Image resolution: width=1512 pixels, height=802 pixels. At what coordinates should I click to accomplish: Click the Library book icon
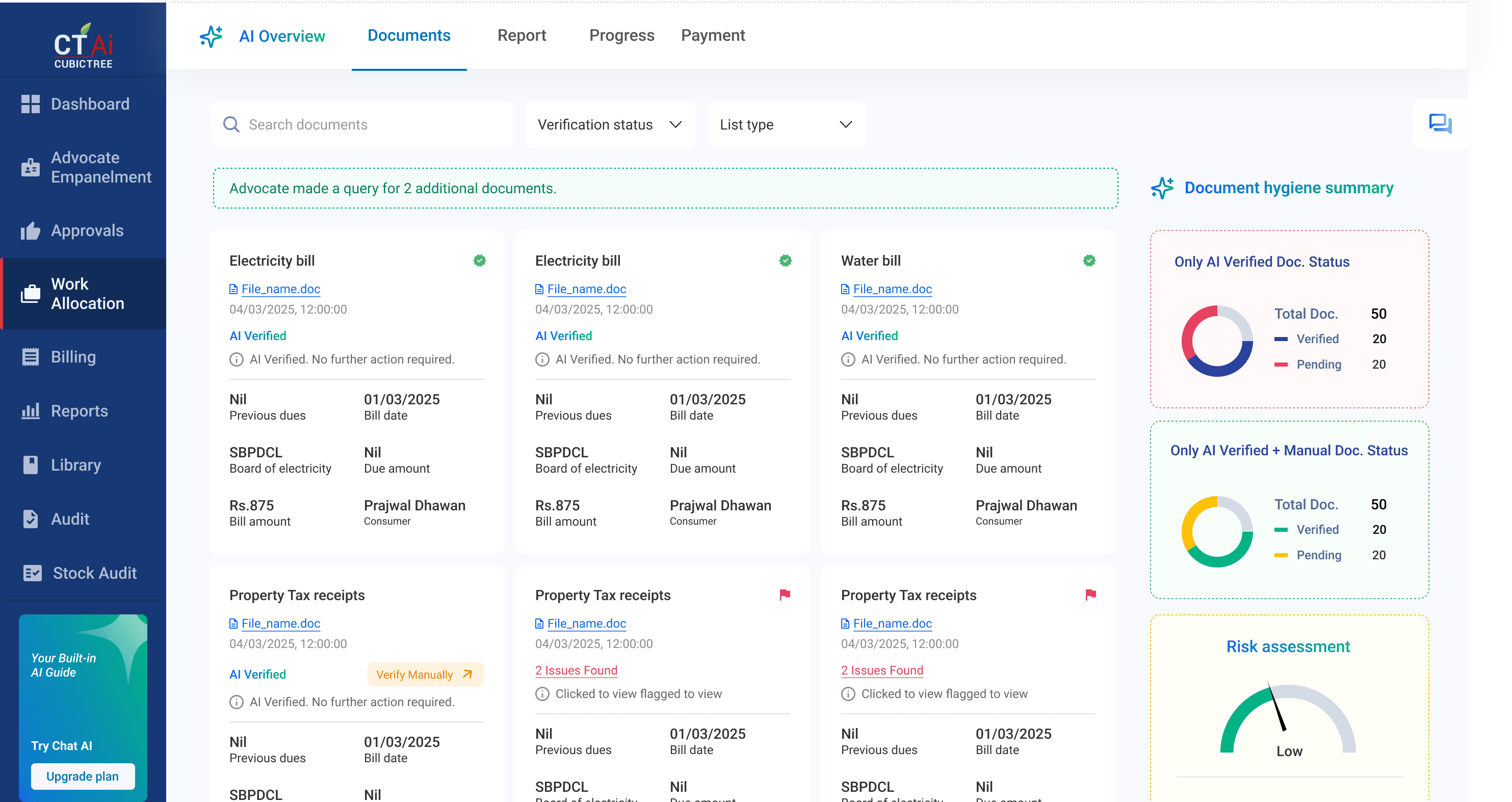(30, 465)
